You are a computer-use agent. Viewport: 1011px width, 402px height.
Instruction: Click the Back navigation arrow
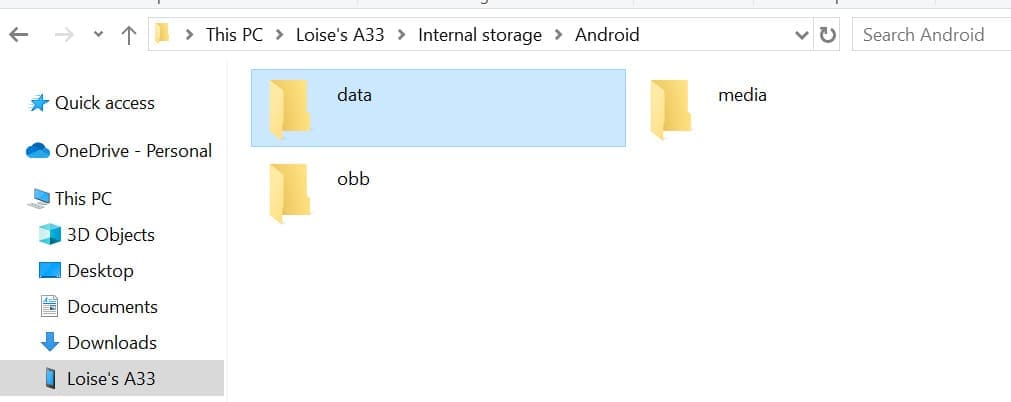(19, 35)
